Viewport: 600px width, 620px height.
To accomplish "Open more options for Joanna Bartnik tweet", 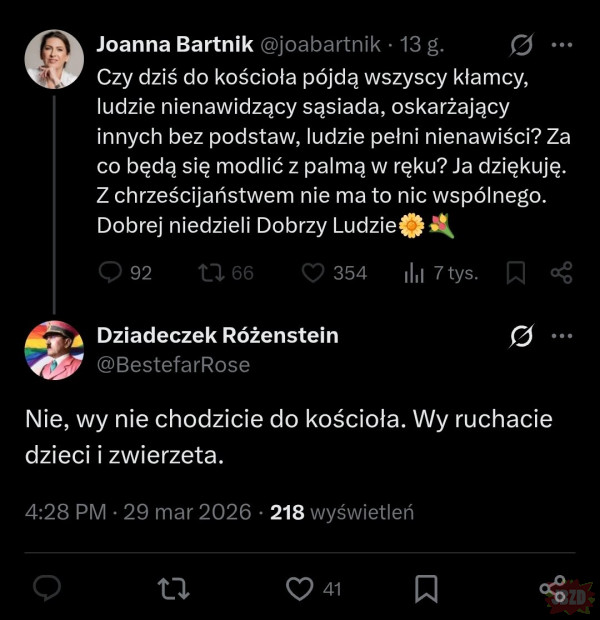I will click(x=562, y=45).
